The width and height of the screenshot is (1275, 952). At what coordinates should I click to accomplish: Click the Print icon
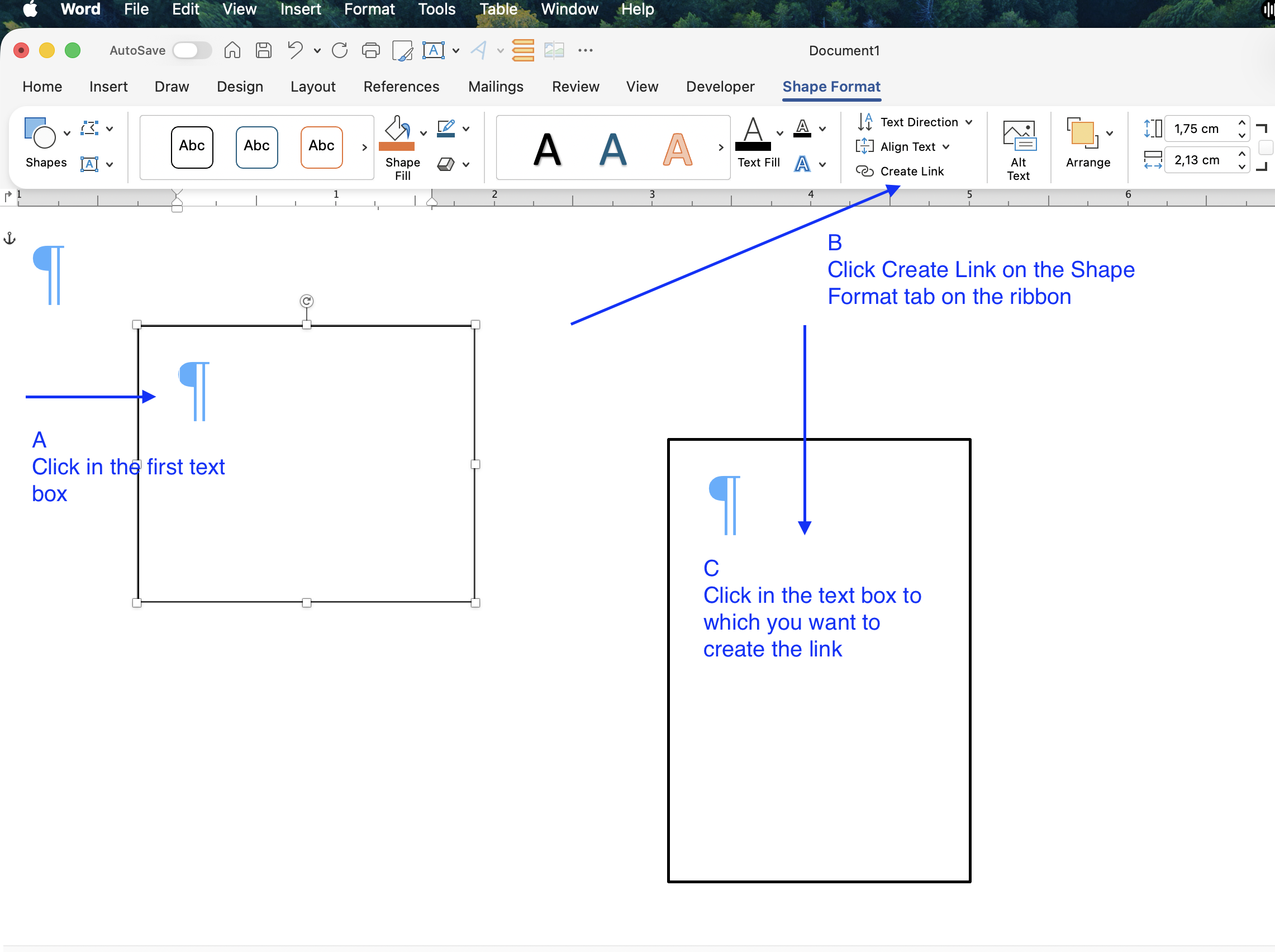point(370,50)
